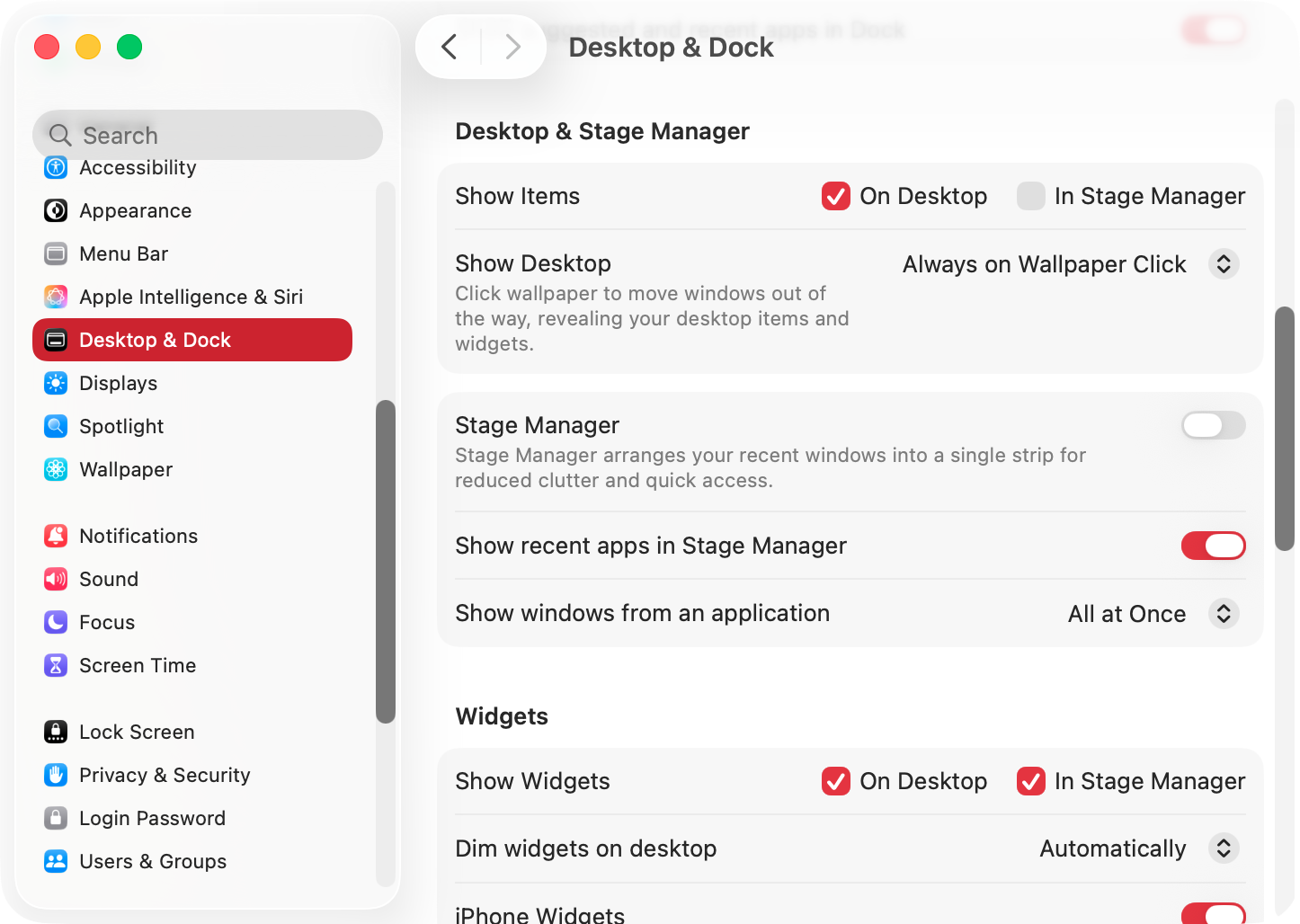1300x924 pixels.
Task: Click the back navigation arrow
Action: point(450,47)
